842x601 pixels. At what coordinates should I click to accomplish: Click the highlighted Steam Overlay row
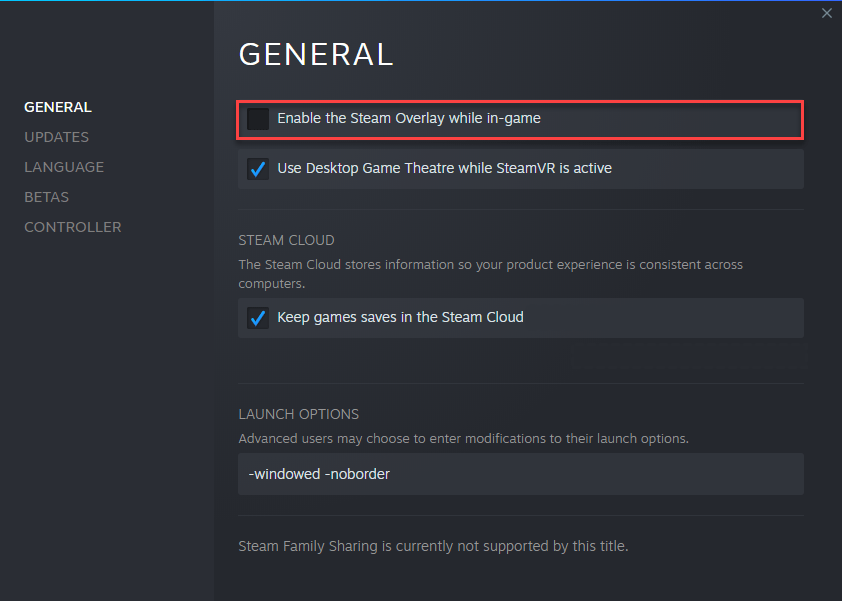coord(520,119)
